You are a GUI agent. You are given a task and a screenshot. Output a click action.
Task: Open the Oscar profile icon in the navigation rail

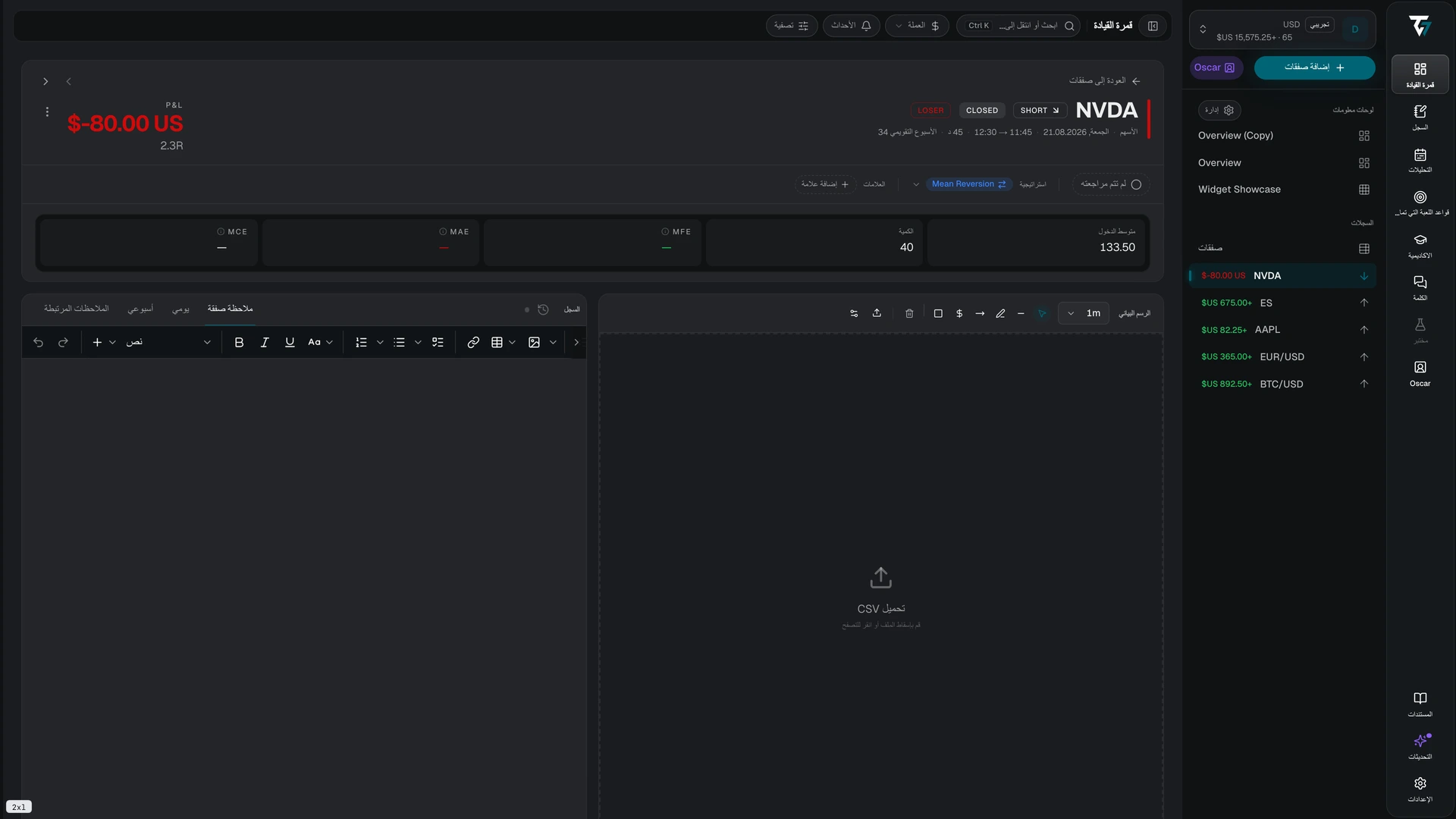point(1420,372)
